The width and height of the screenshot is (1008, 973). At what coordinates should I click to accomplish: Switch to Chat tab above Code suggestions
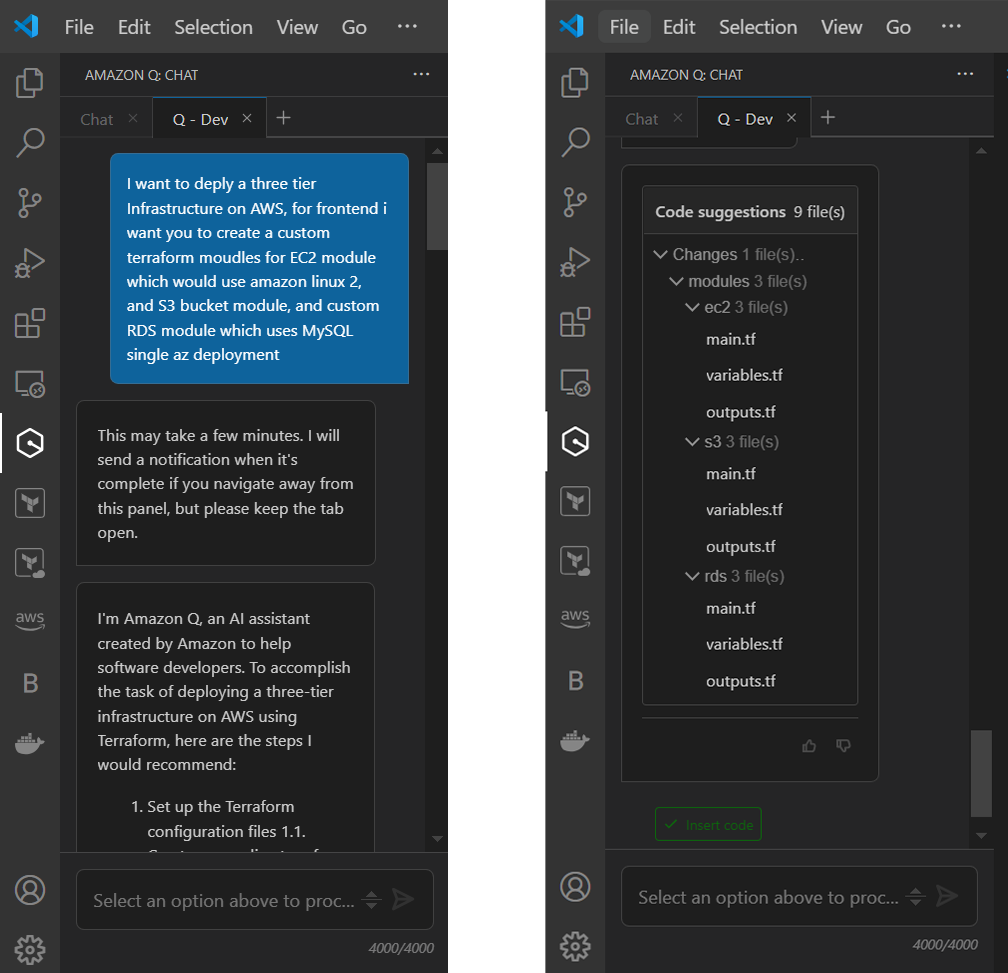(641, 119)
